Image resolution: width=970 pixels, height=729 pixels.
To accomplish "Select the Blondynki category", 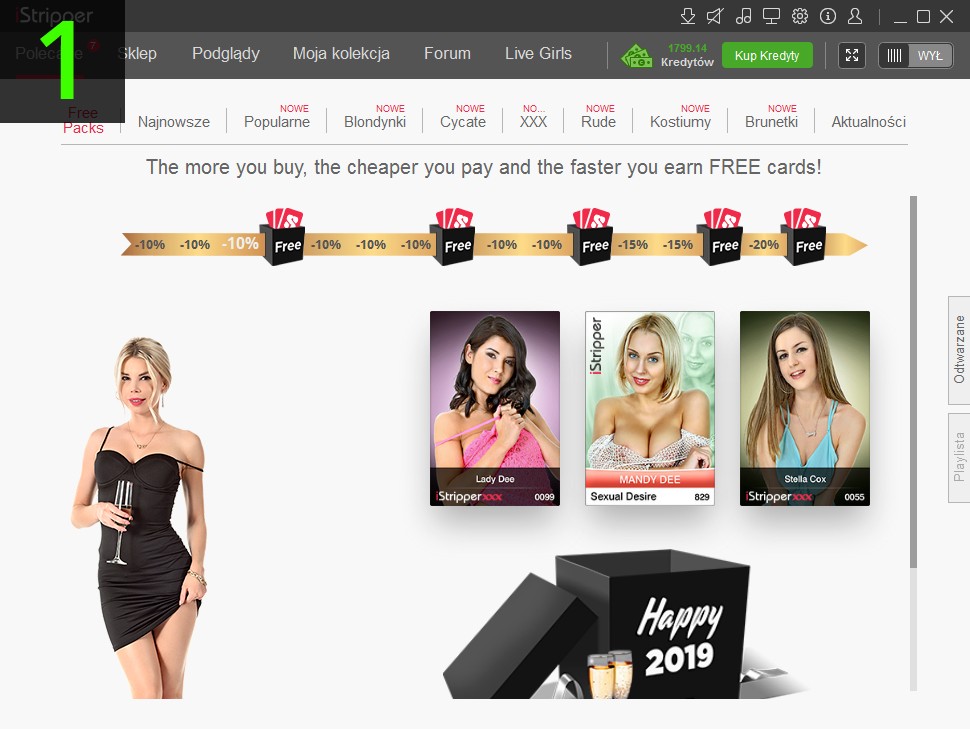I will tap(375, 122).
